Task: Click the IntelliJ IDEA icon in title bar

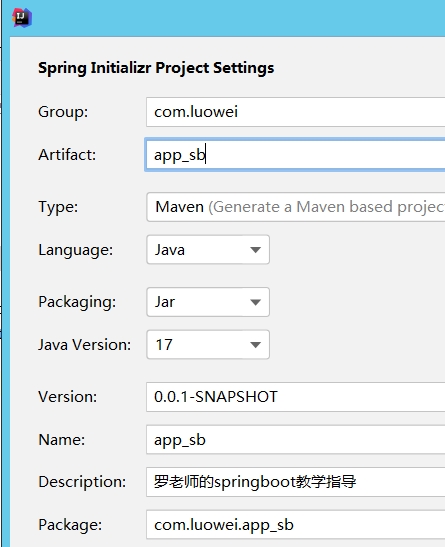Action: pyautogui.click(x=22, y=17)
